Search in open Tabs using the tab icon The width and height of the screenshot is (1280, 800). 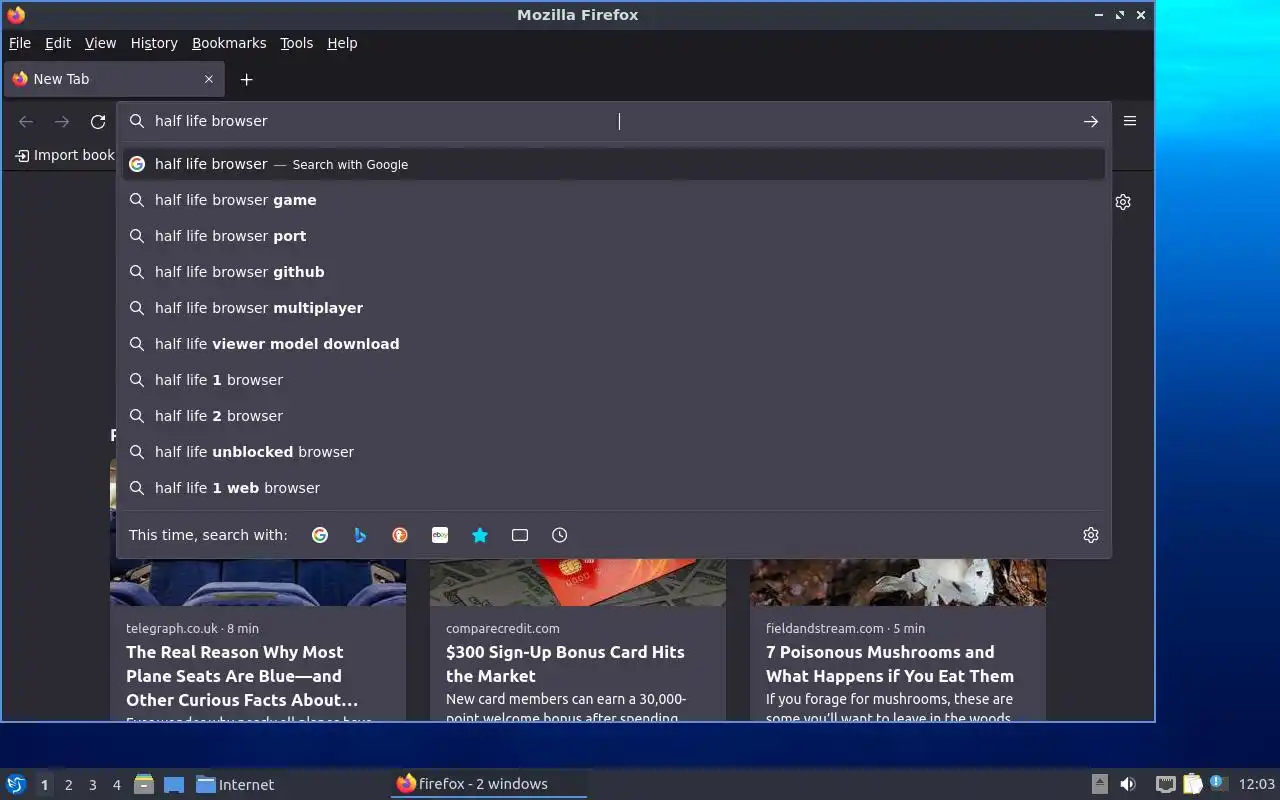tap(520, 535)
